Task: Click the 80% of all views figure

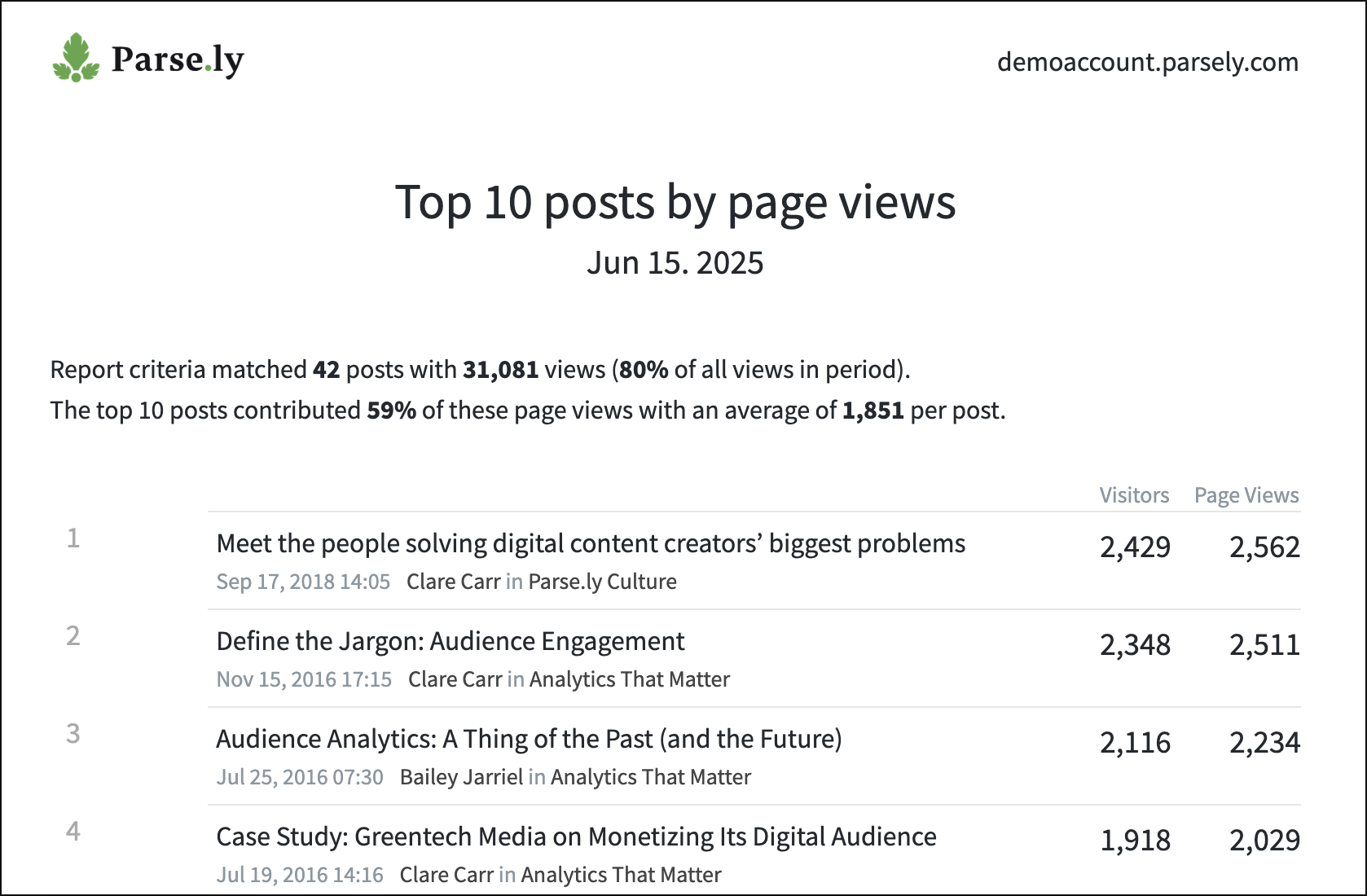Action: [644, 370]
